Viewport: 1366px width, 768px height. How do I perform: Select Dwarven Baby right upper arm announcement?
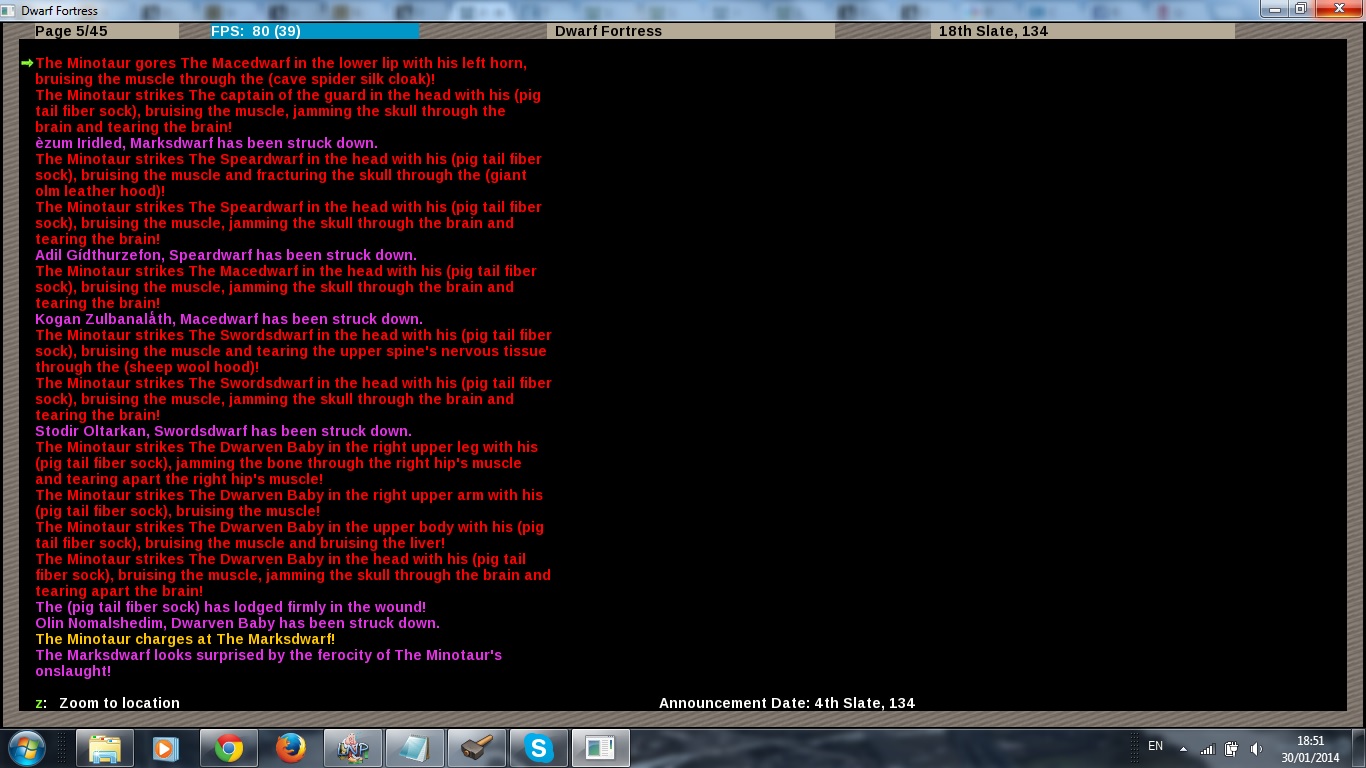289,503
